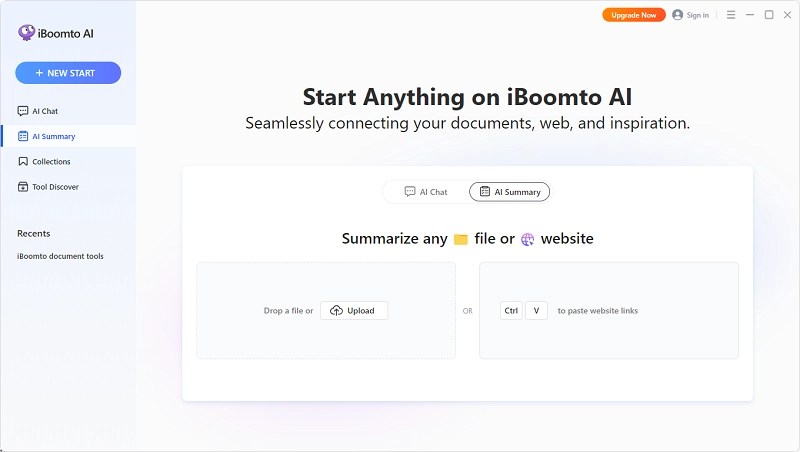The width and height of the screenshot is (800, 452).
Task: Open Collections in the sidebar
Action: [x=68, y=162]
